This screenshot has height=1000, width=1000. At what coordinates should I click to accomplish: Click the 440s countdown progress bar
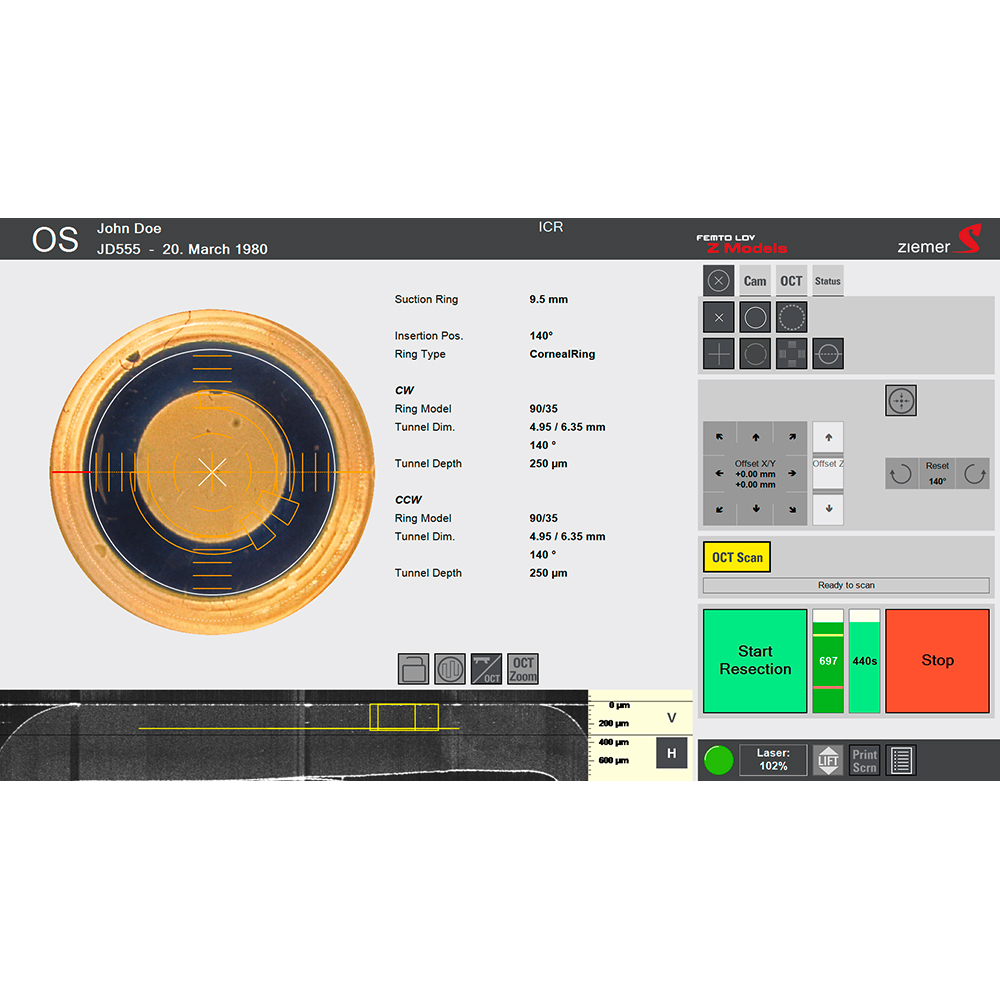pos(864,661)
